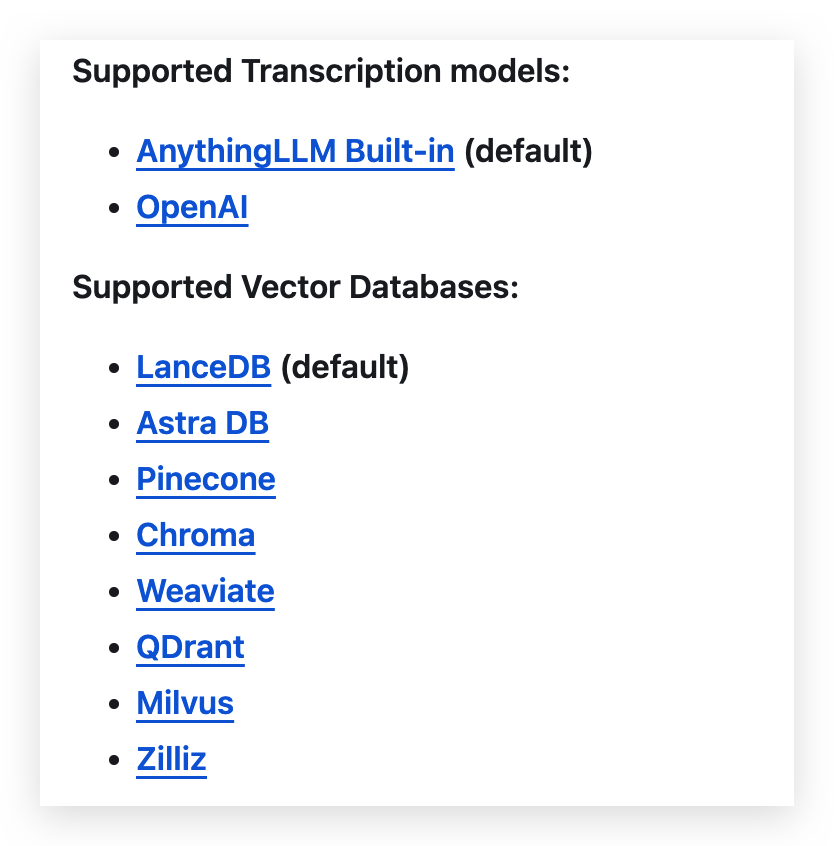Screen dimensions: 834x846
Task: Click the Supported Transcription models heading
Action: [x=321, y=72]
